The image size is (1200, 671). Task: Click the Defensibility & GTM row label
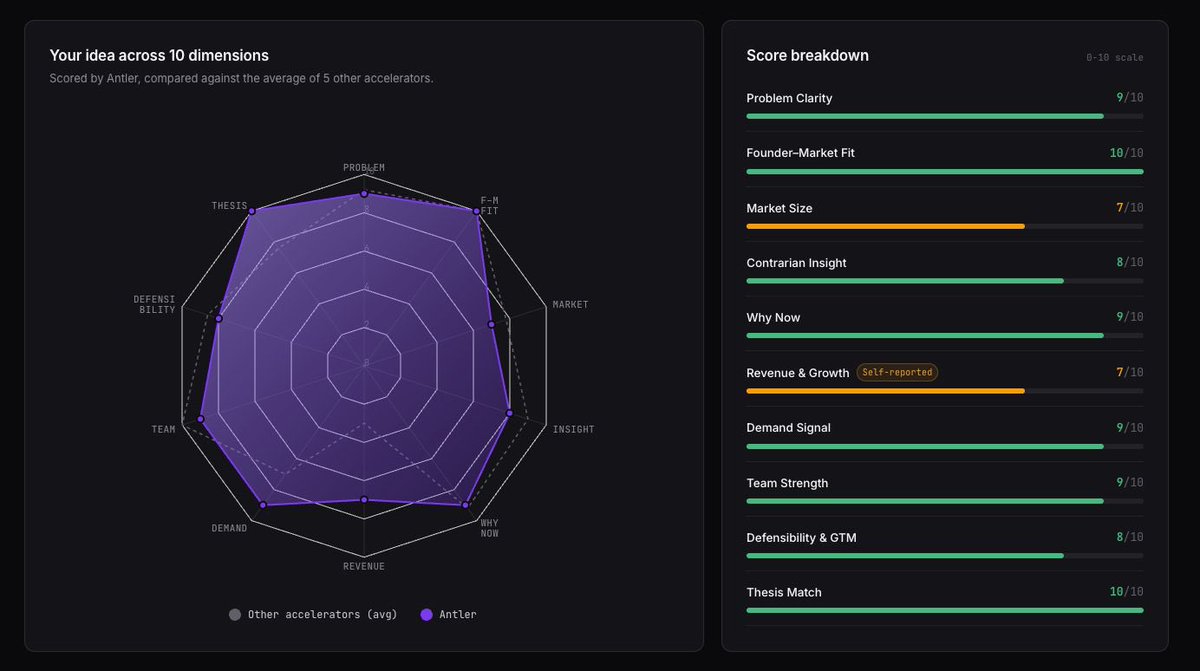coord(801,538)
